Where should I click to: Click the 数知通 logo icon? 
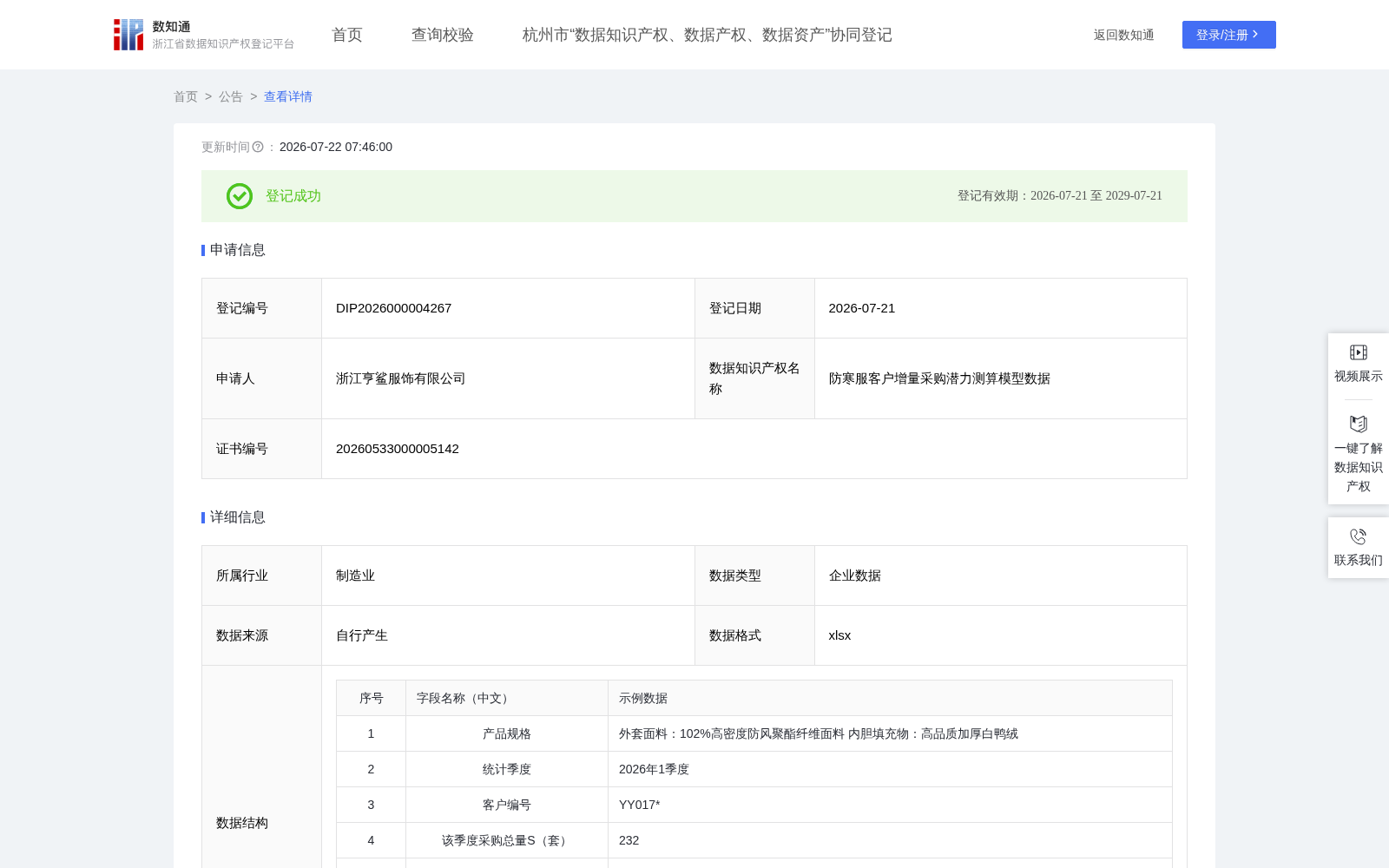tap(128, 35)
